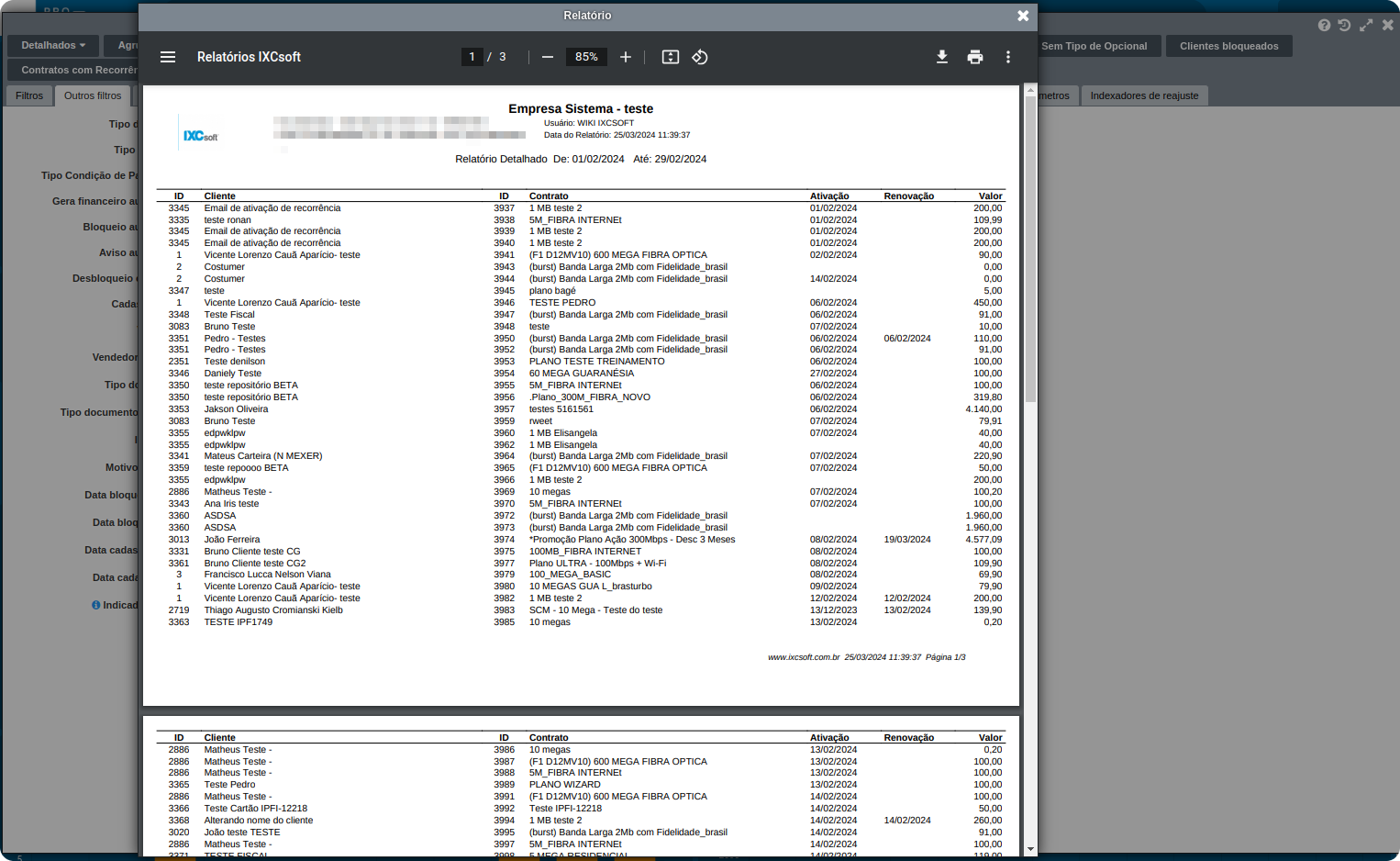Click the IXCsoft logo in the report
Viewport: 1400px width, 861px height.
pyautogui.click(x=201, y=136)
